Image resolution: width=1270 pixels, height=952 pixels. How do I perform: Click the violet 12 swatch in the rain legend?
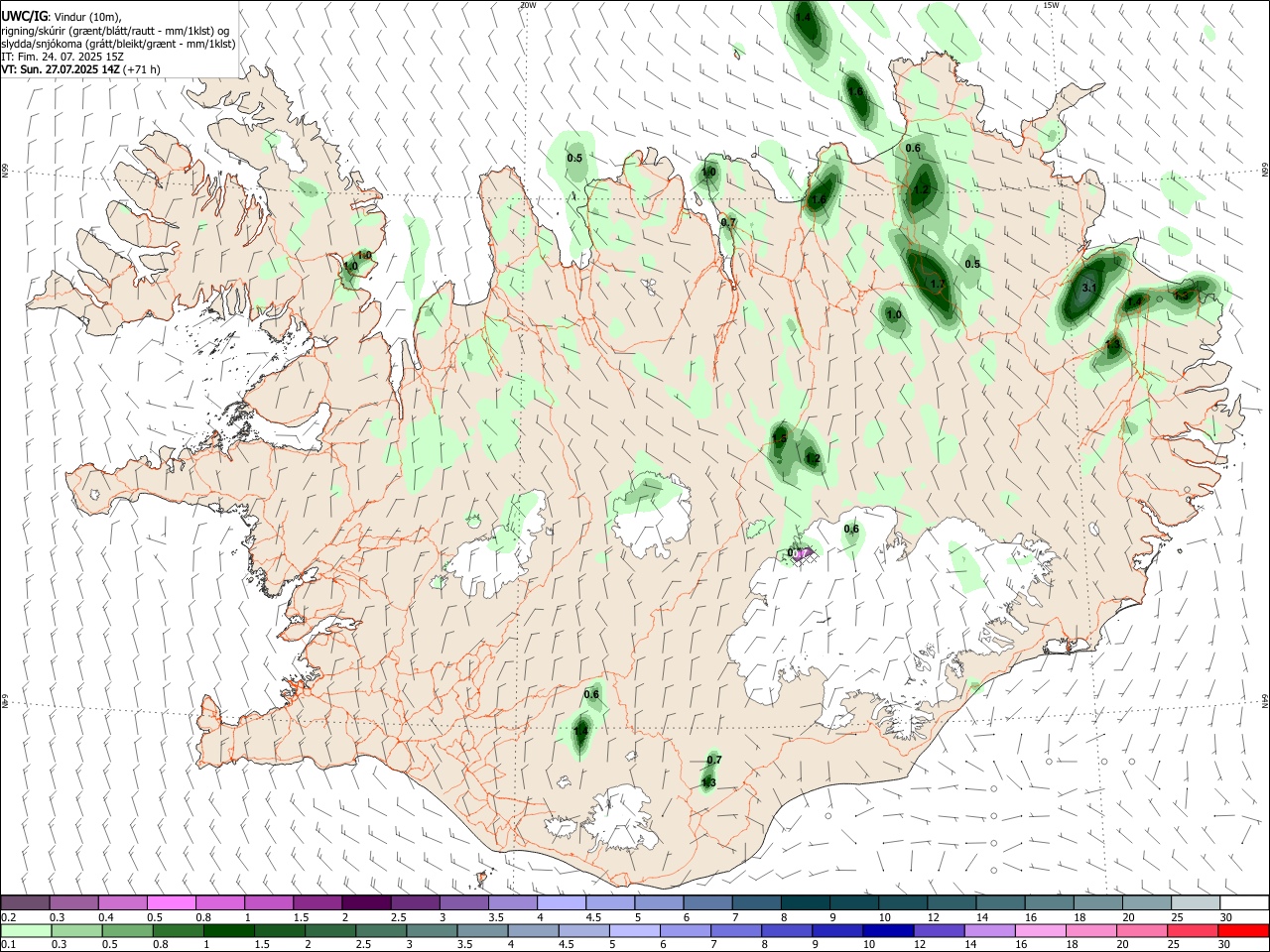coord(940,930)
